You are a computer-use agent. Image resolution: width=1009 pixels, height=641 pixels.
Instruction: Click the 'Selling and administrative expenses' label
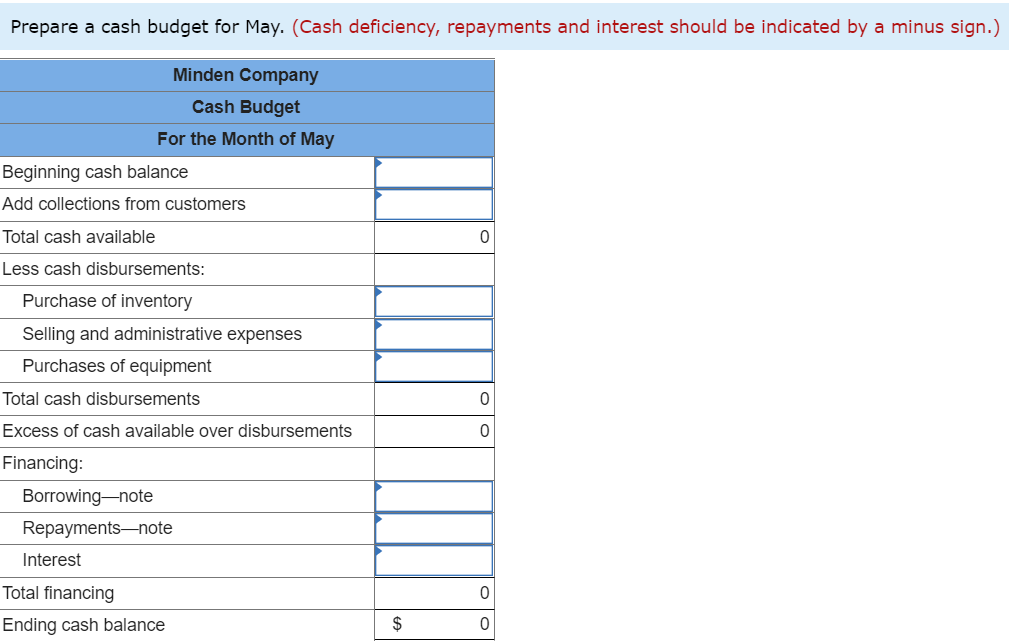162,334
